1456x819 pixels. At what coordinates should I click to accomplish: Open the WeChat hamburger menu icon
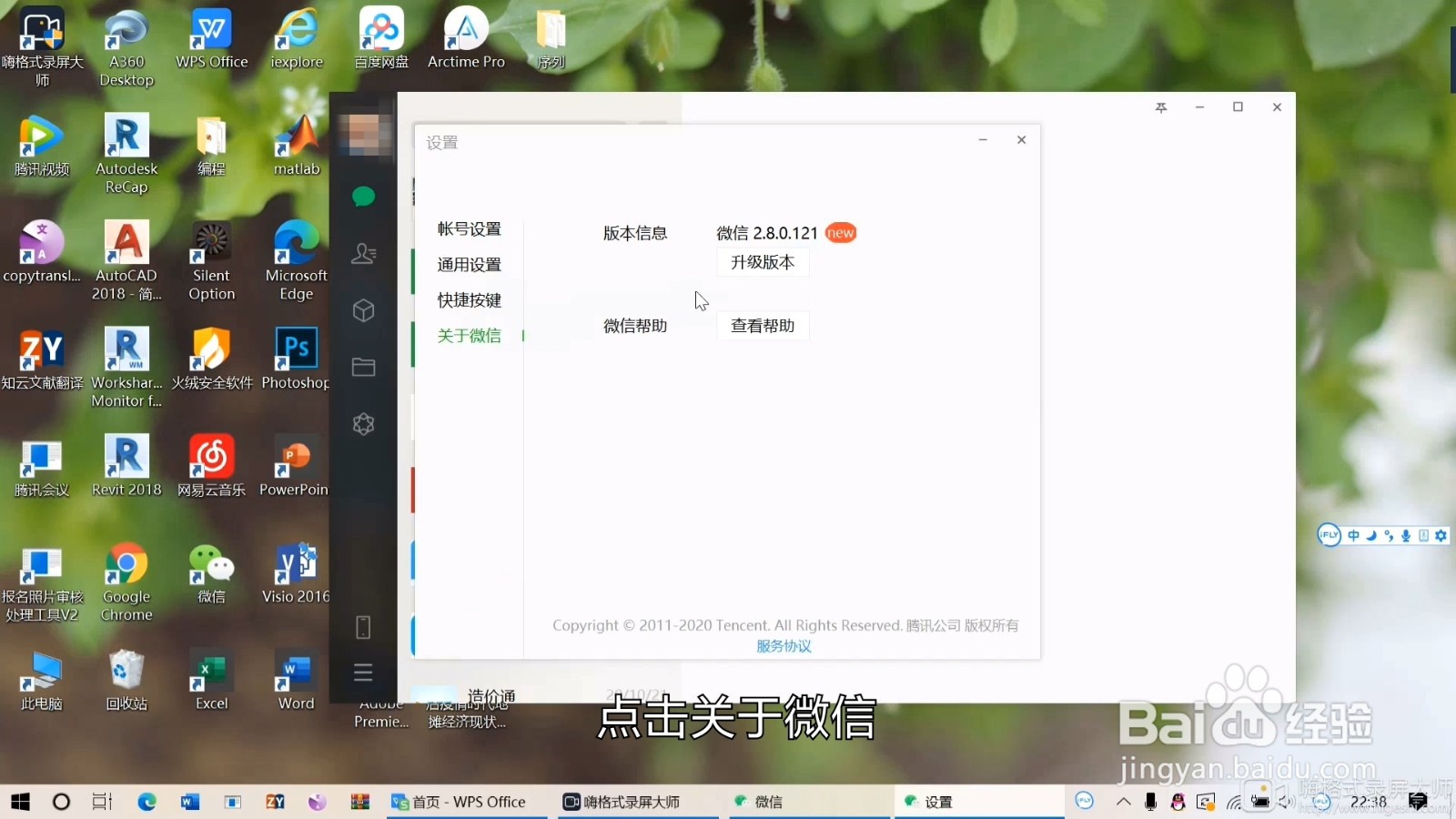click(363, 672)
